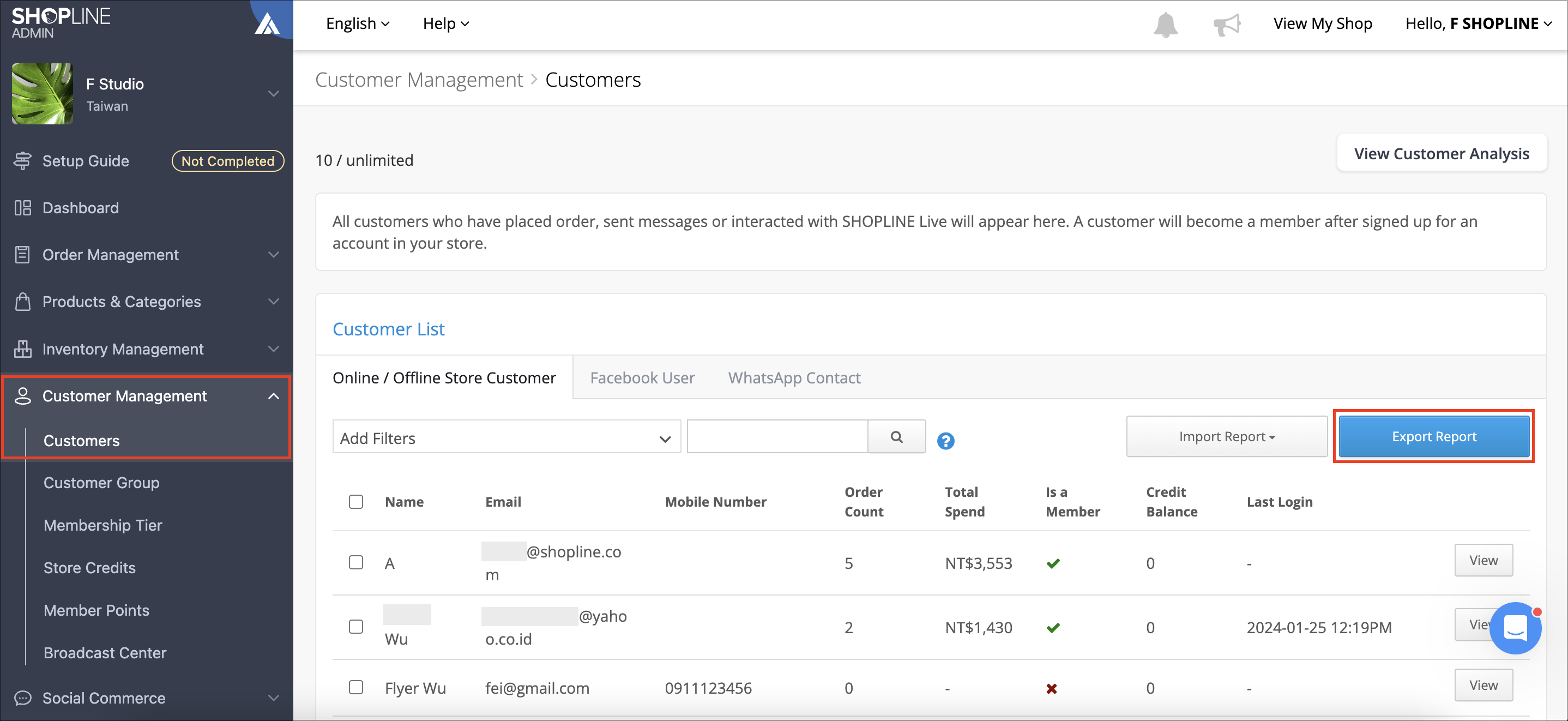1568x721 pixels.
Task: Open Broadcast Center
Action: pyautogui.click(x=105, y=653)
